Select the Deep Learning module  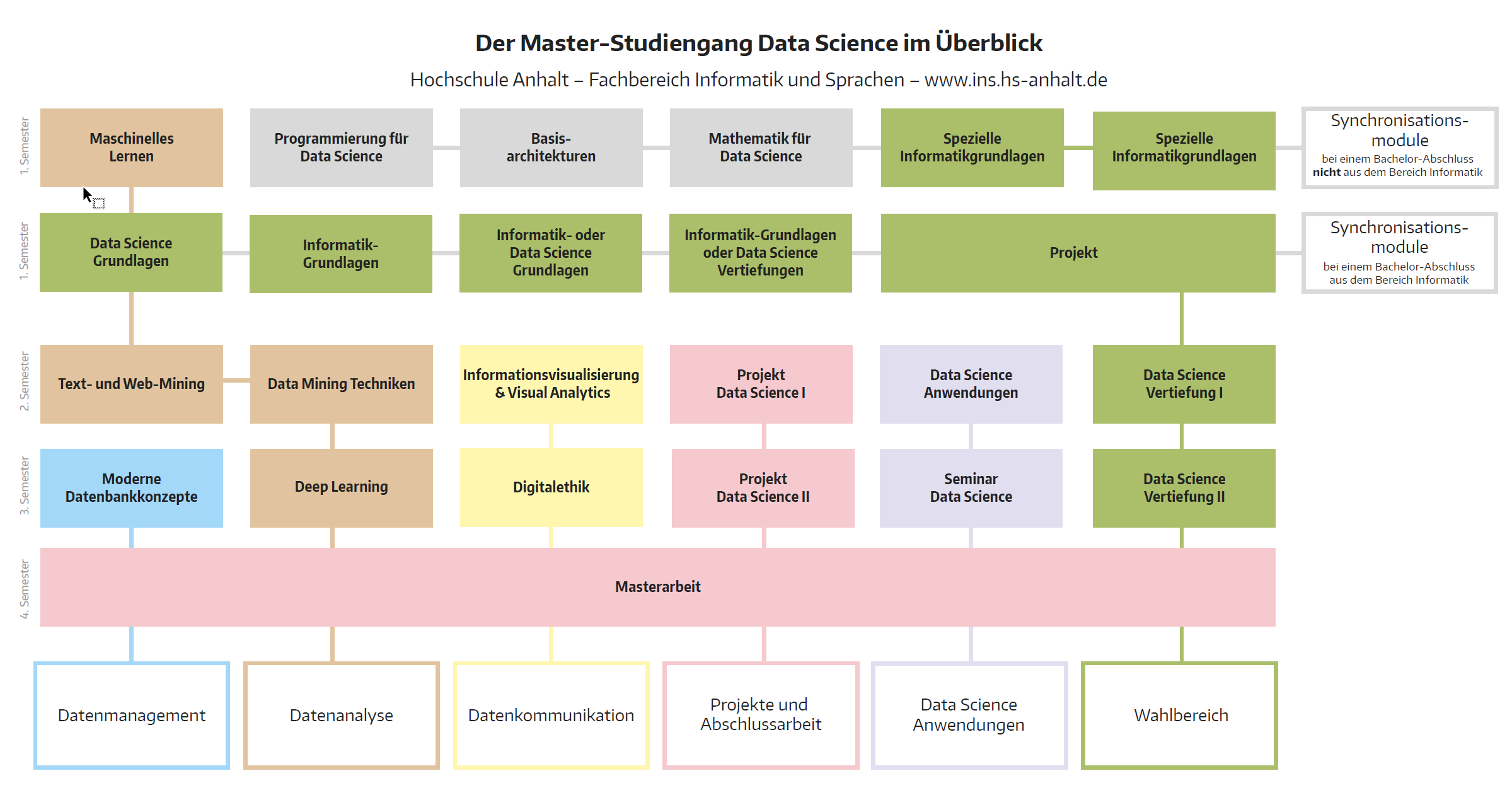point(342,488)
